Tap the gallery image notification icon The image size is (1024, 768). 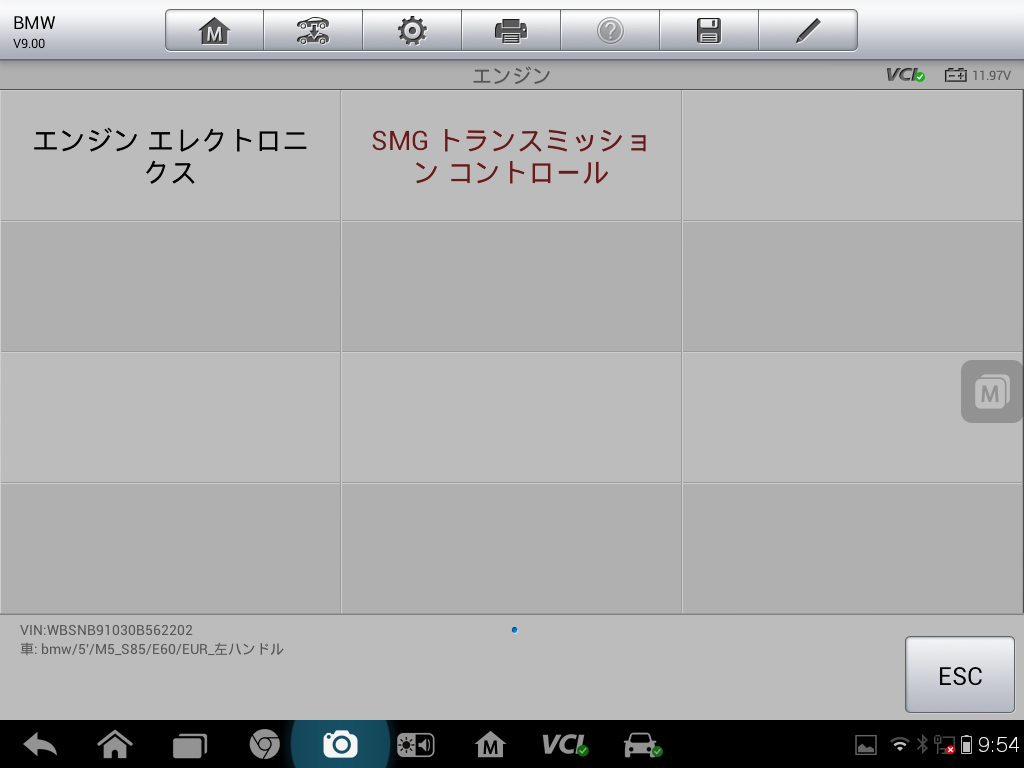coord(866,745)
